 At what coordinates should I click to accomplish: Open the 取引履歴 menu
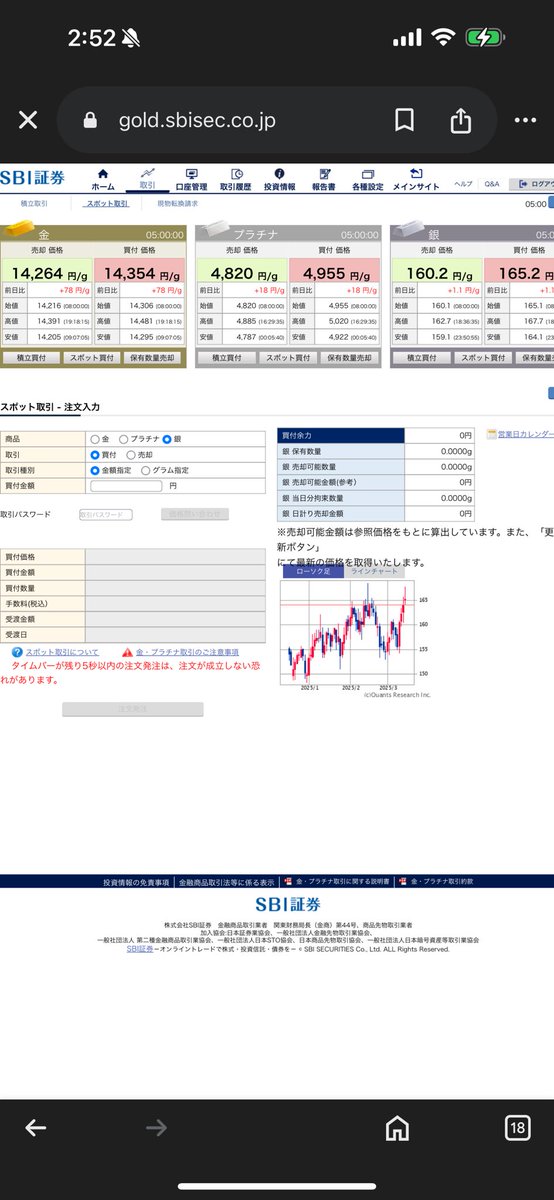tap(237, 179)
